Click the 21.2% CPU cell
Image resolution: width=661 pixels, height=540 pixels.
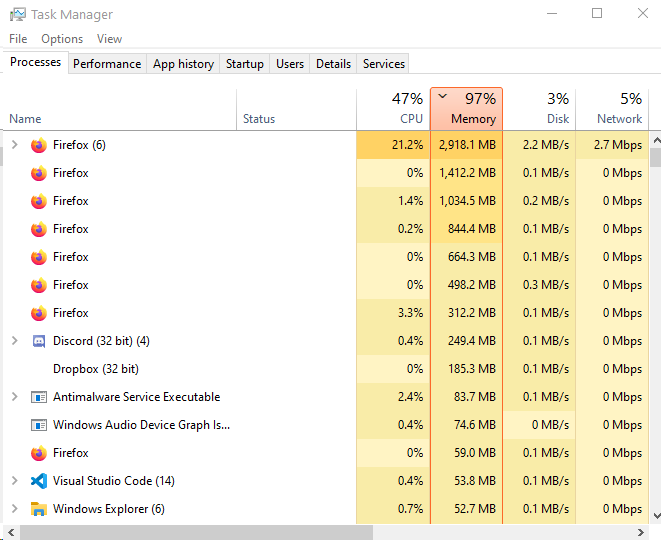click(x=393, y=145)
